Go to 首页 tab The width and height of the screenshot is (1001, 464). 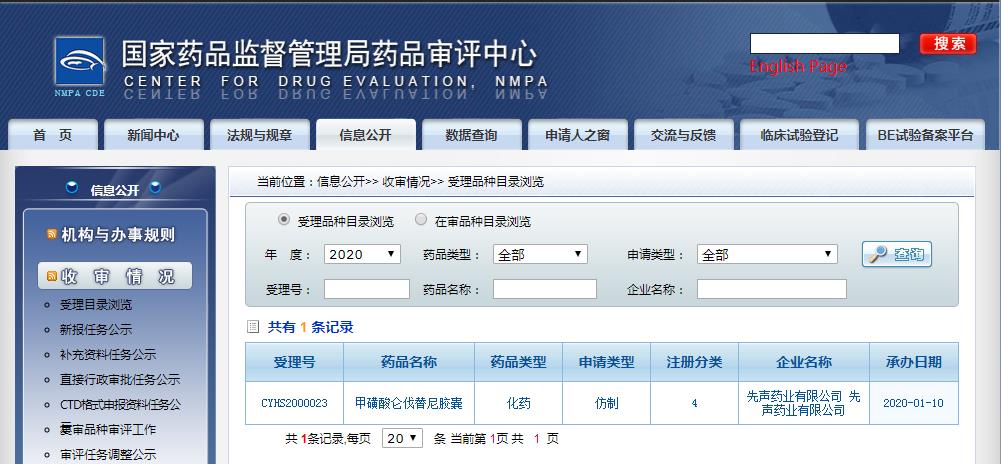point(53,135)
